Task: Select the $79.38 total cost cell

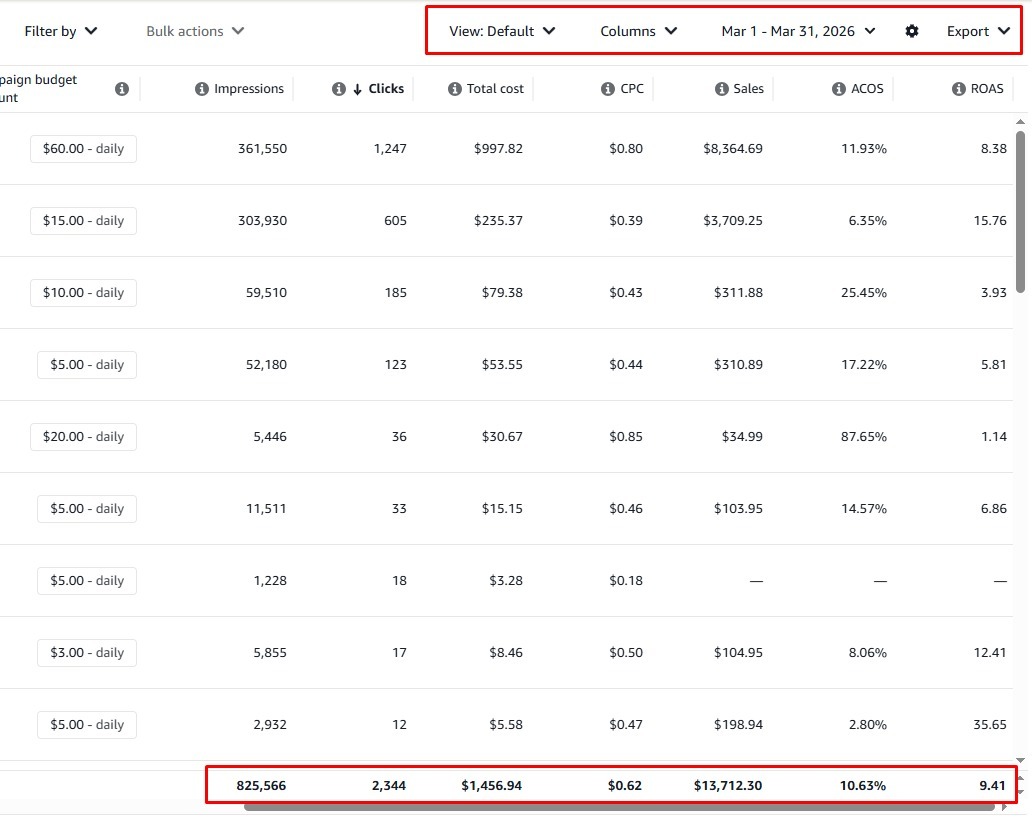Action: click(x=502, y=293)
